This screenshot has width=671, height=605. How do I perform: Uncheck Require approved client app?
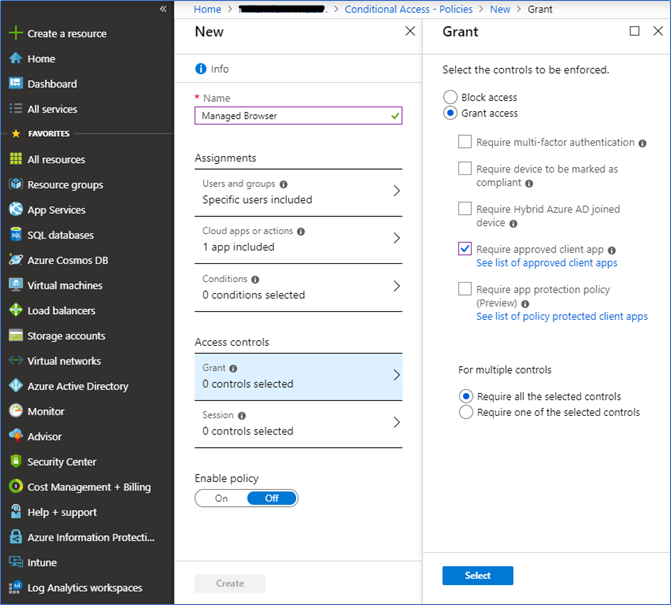click(x=465, y=249)
